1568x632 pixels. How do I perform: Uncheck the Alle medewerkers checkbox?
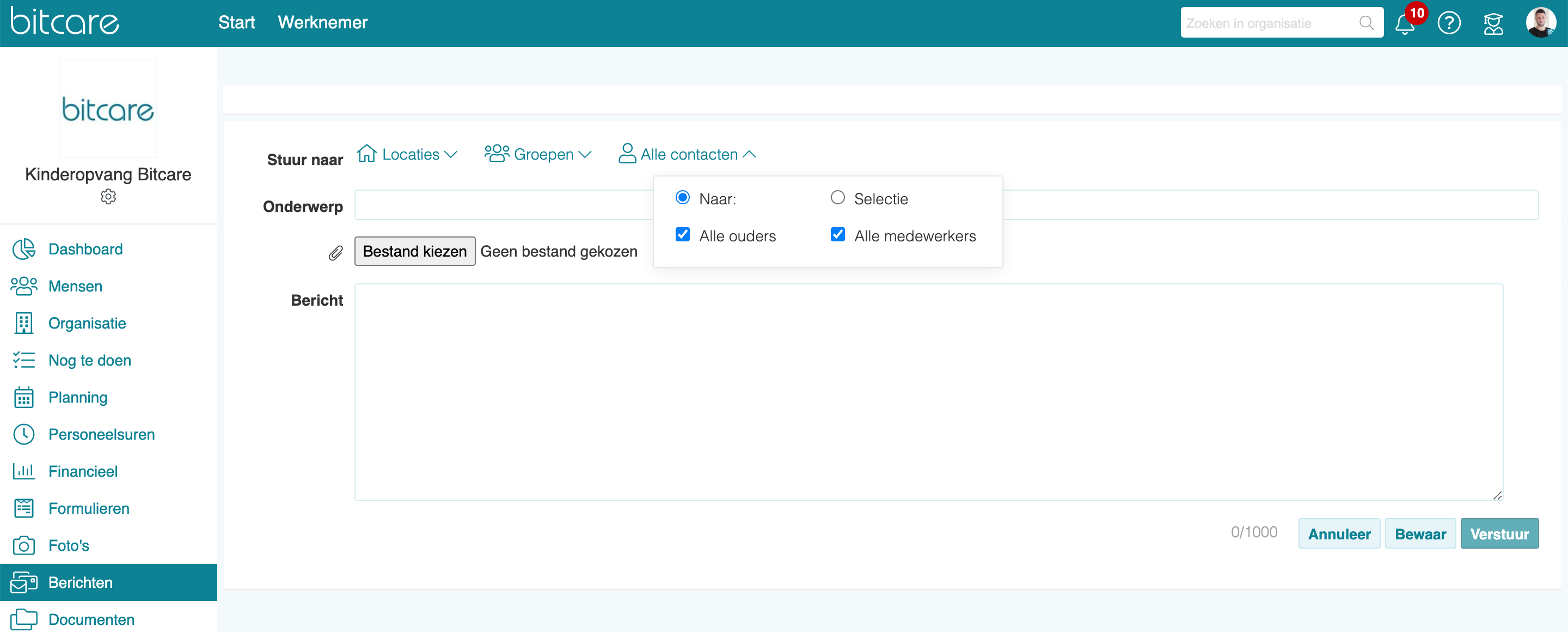click(837, 235)
